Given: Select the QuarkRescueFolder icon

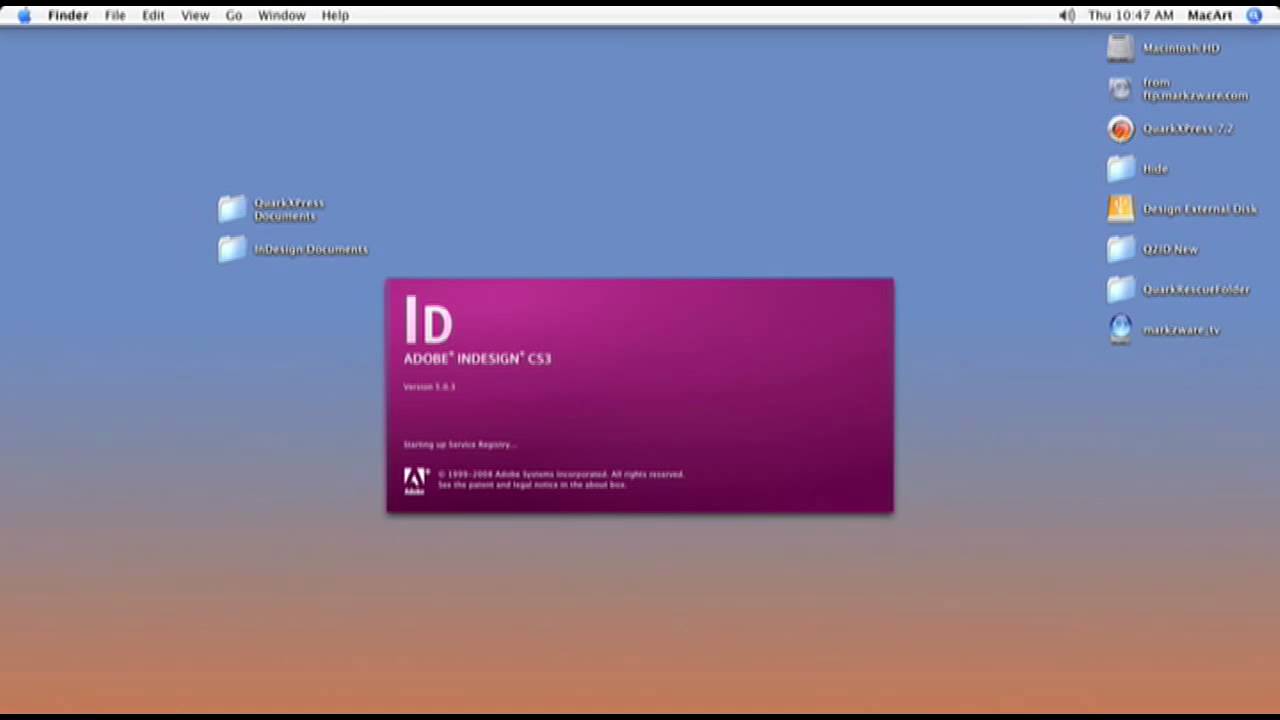Looking at the screenshot, I should pyautogui.click(x=1121, y=289).
